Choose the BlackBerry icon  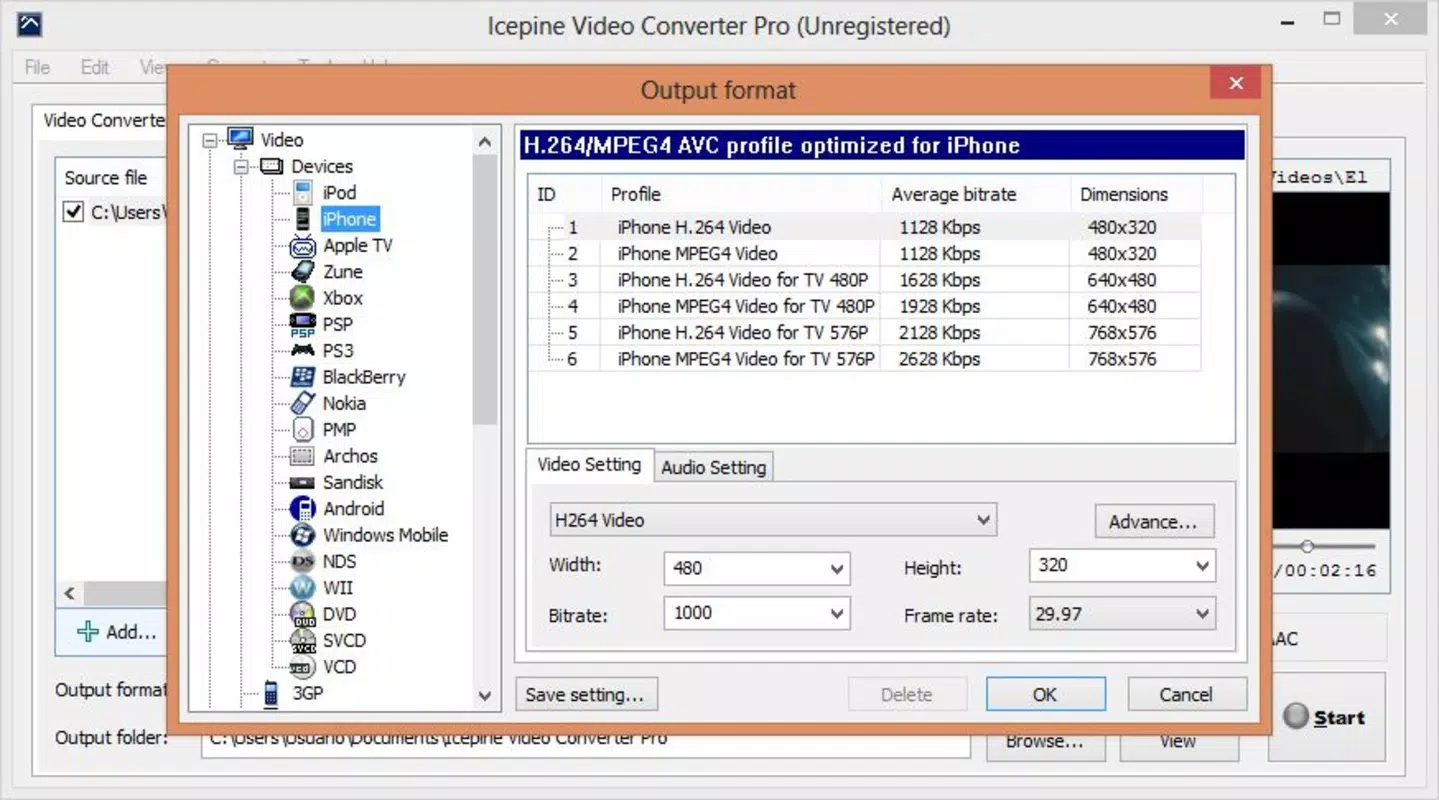[x=303, y=377]
